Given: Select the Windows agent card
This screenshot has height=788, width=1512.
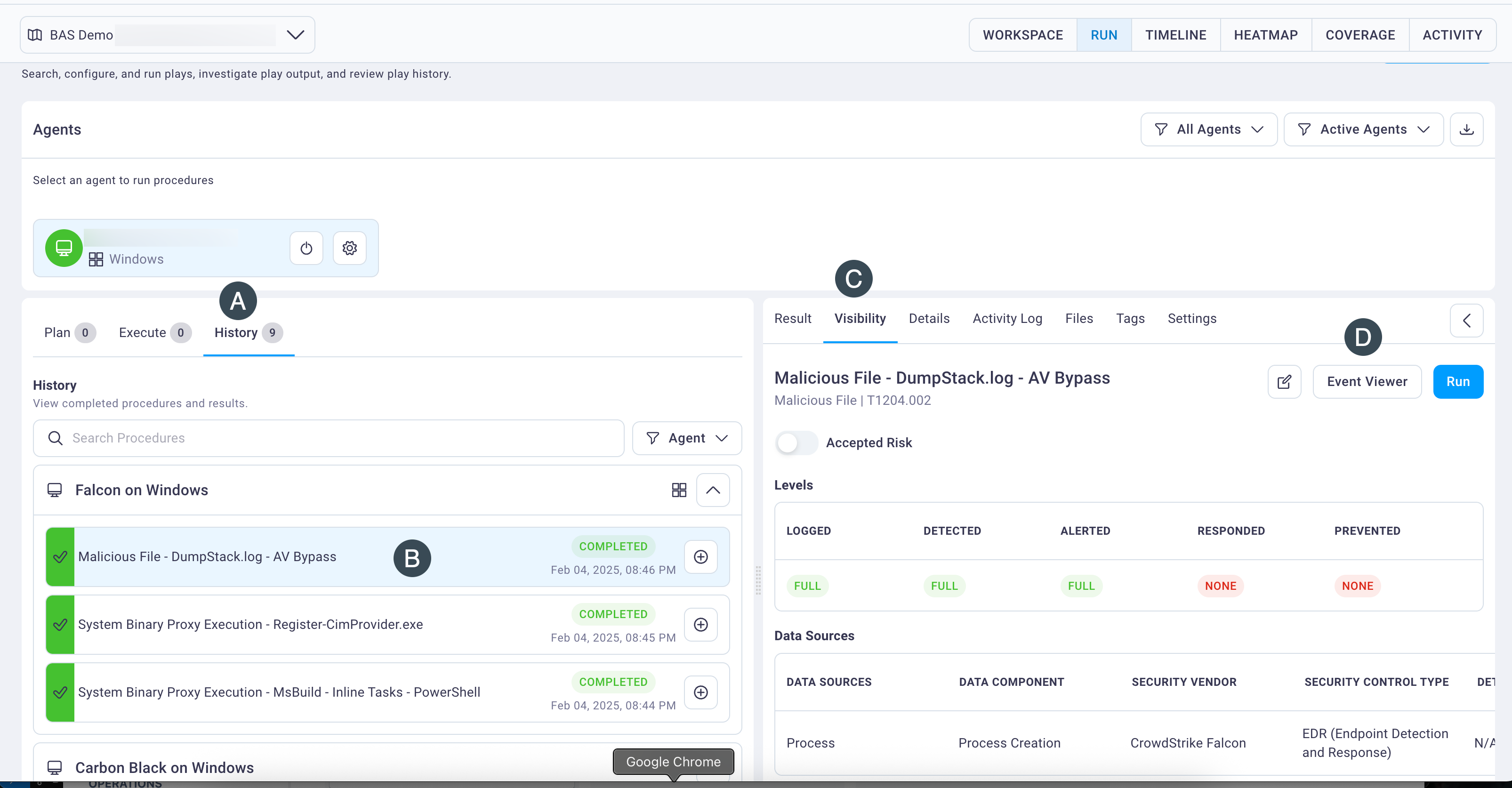Looking at the screenshot, I should (x=205, y=248).
